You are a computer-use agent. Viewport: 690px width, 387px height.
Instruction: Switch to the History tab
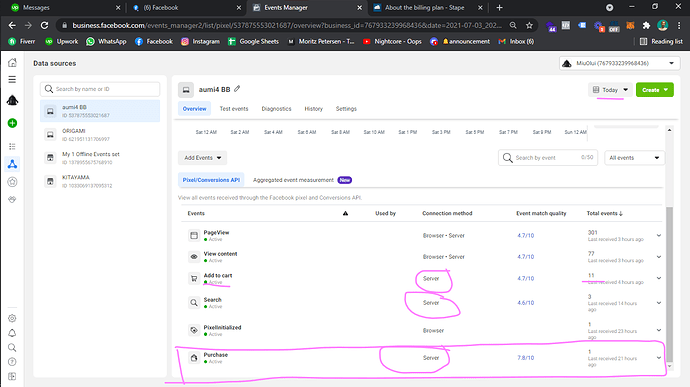(x=313, y=109)
